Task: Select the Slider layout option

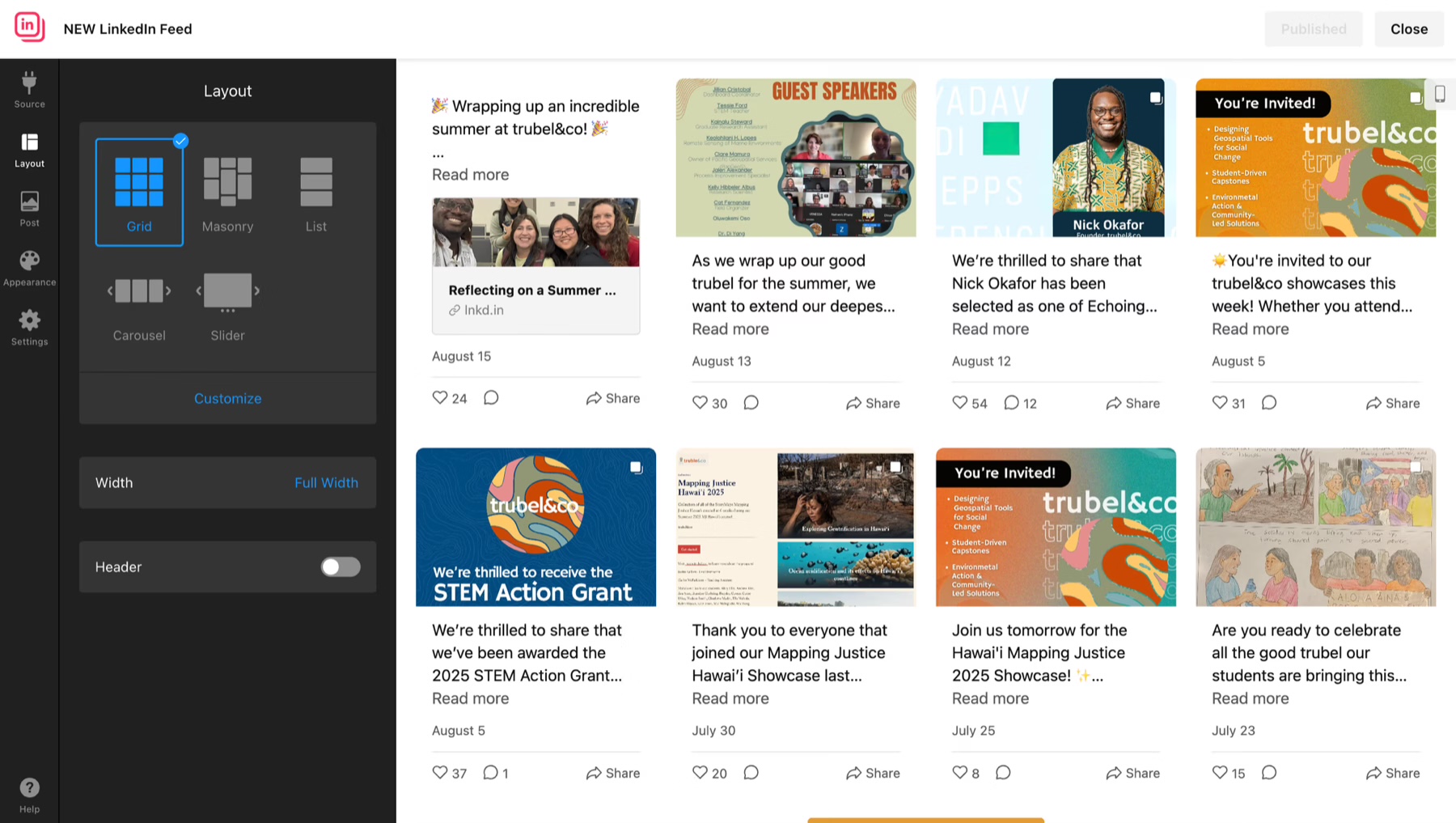Action: point(227,306)
